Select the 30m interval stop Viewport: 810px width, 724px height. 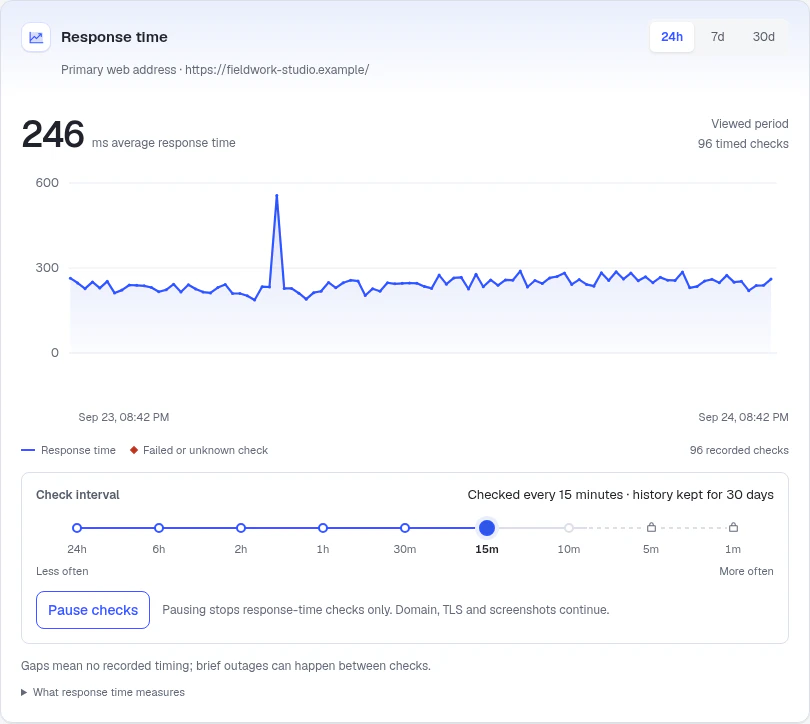coord(405,528)
